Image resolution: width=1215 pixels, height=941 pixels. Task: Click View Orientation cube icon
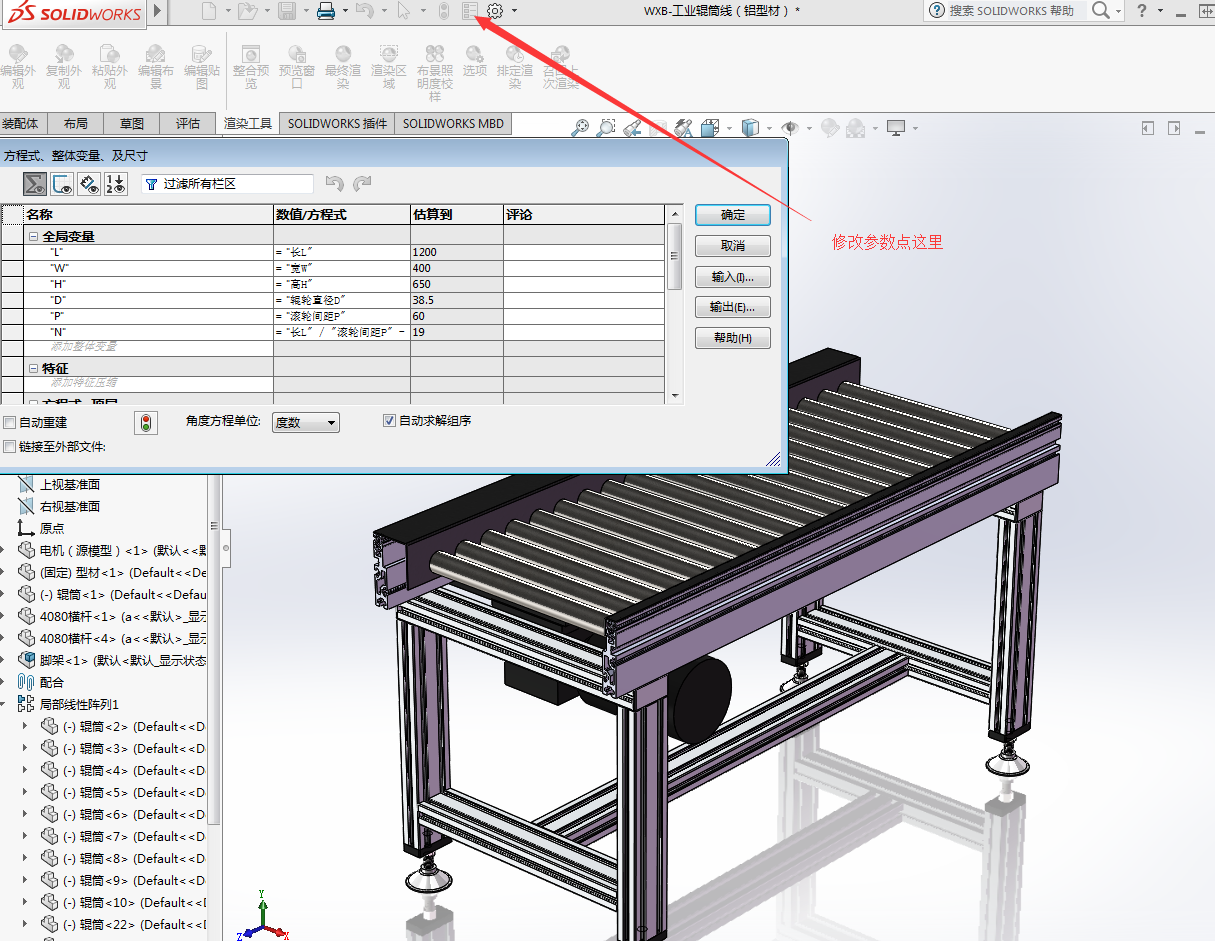click(x=711, y=128)
